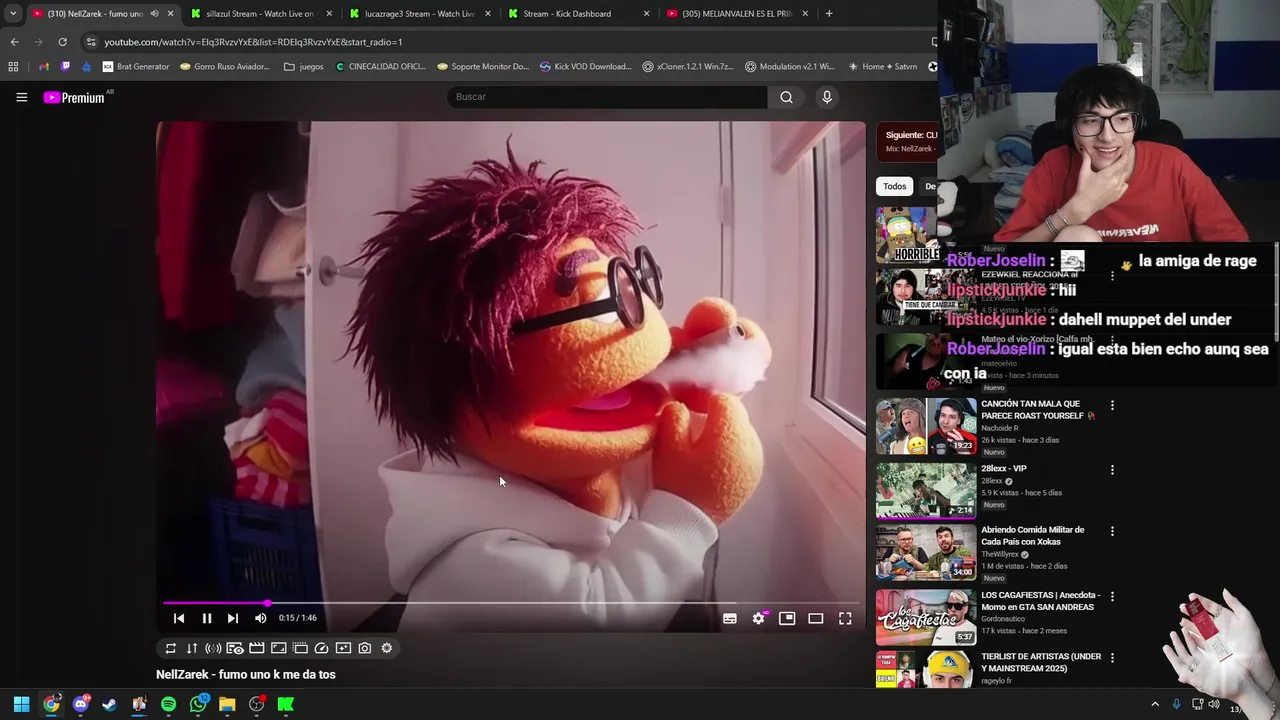Seek along the video progress bar
This screenshot has height=720, width=1280.
pyautogui.click(x=510, y=603)
